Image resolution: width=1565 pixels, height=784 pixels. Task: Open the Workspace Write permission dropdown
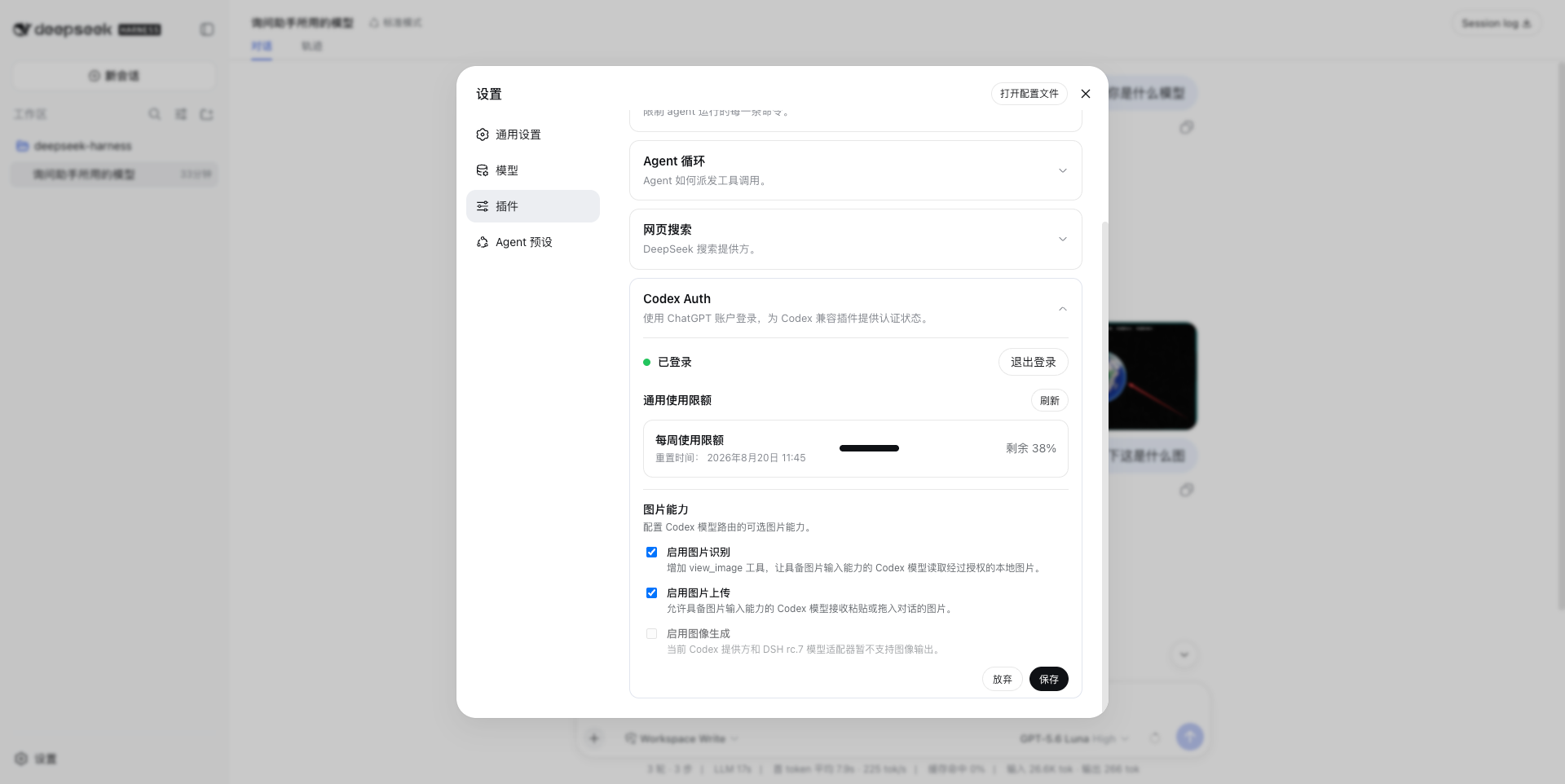681,738
